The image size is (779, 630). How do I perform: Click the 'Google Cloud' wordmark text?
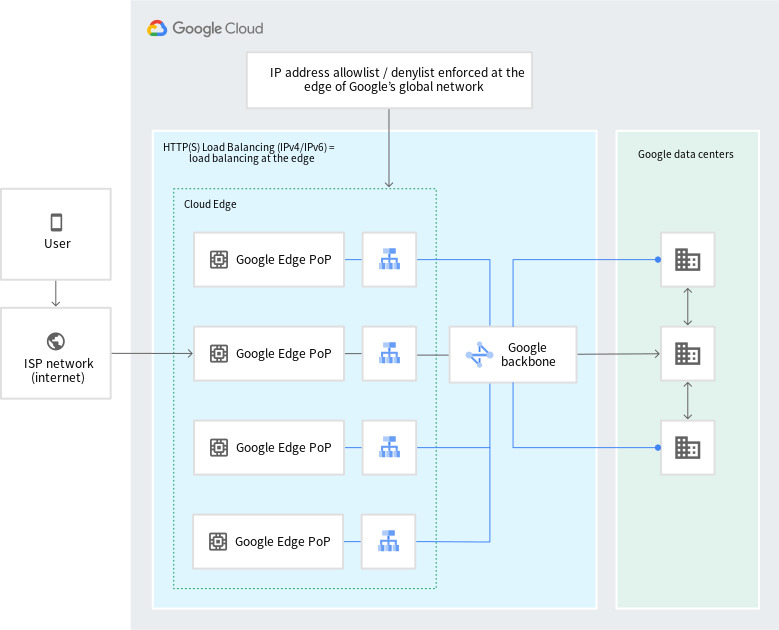pos(218,28)
